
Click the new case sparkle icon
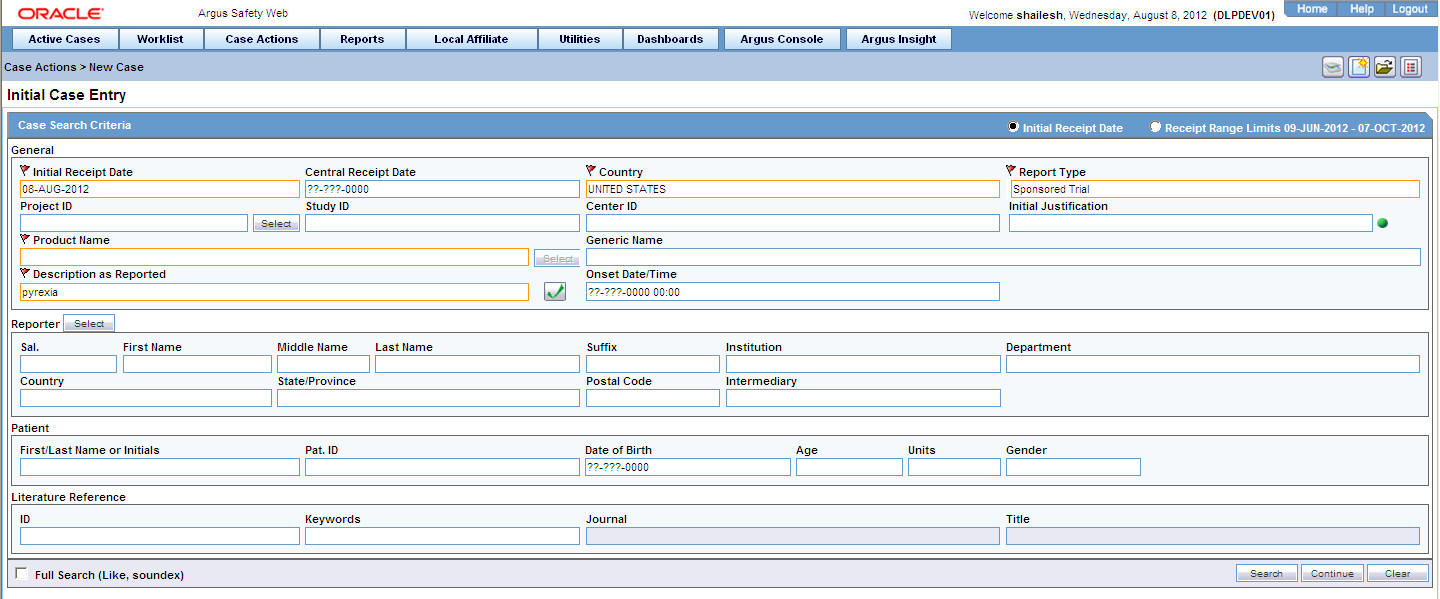1358,67
